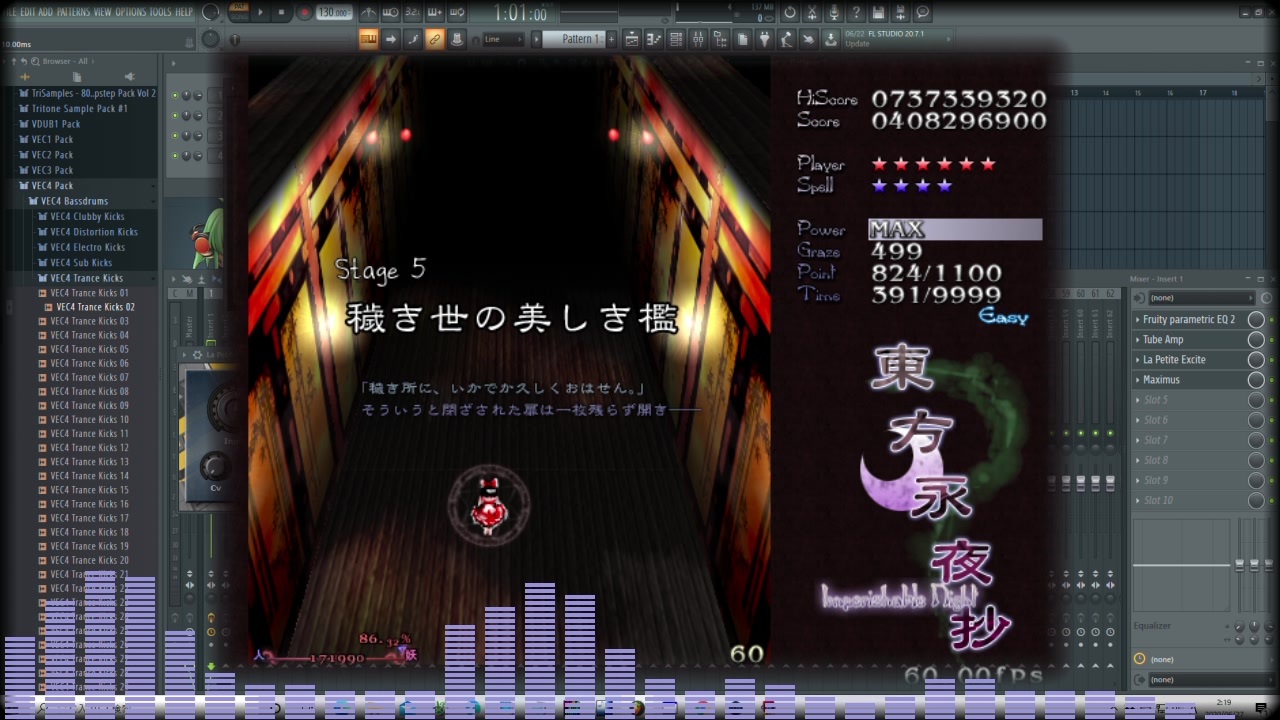The width and height of the screenshot is (1280, 720).
Task: Toggle the metronome icon
Action: pyautogui.click(x=369, y=13)
